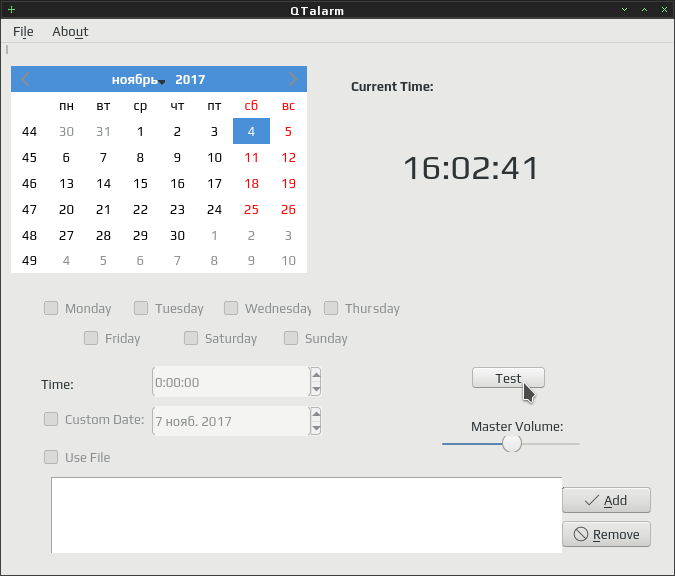The width and height of the screenshot is (675, 576).
Task: Select November 12 Sunday in calendar
Action: point(288,158)
